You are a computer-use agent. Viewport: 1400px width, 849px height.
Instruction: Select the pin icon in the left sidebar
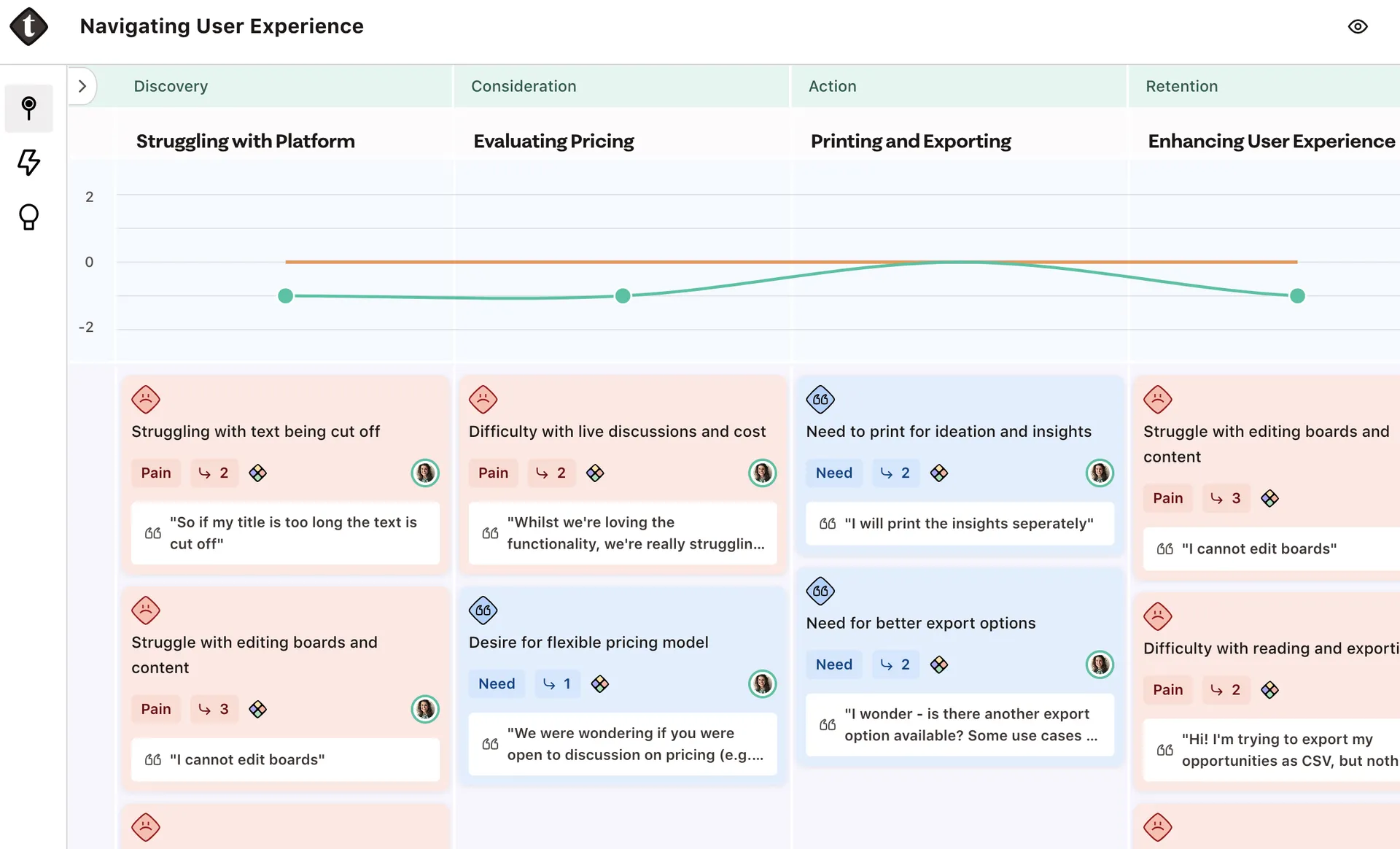pyautogui.click(x=28, y=108)
